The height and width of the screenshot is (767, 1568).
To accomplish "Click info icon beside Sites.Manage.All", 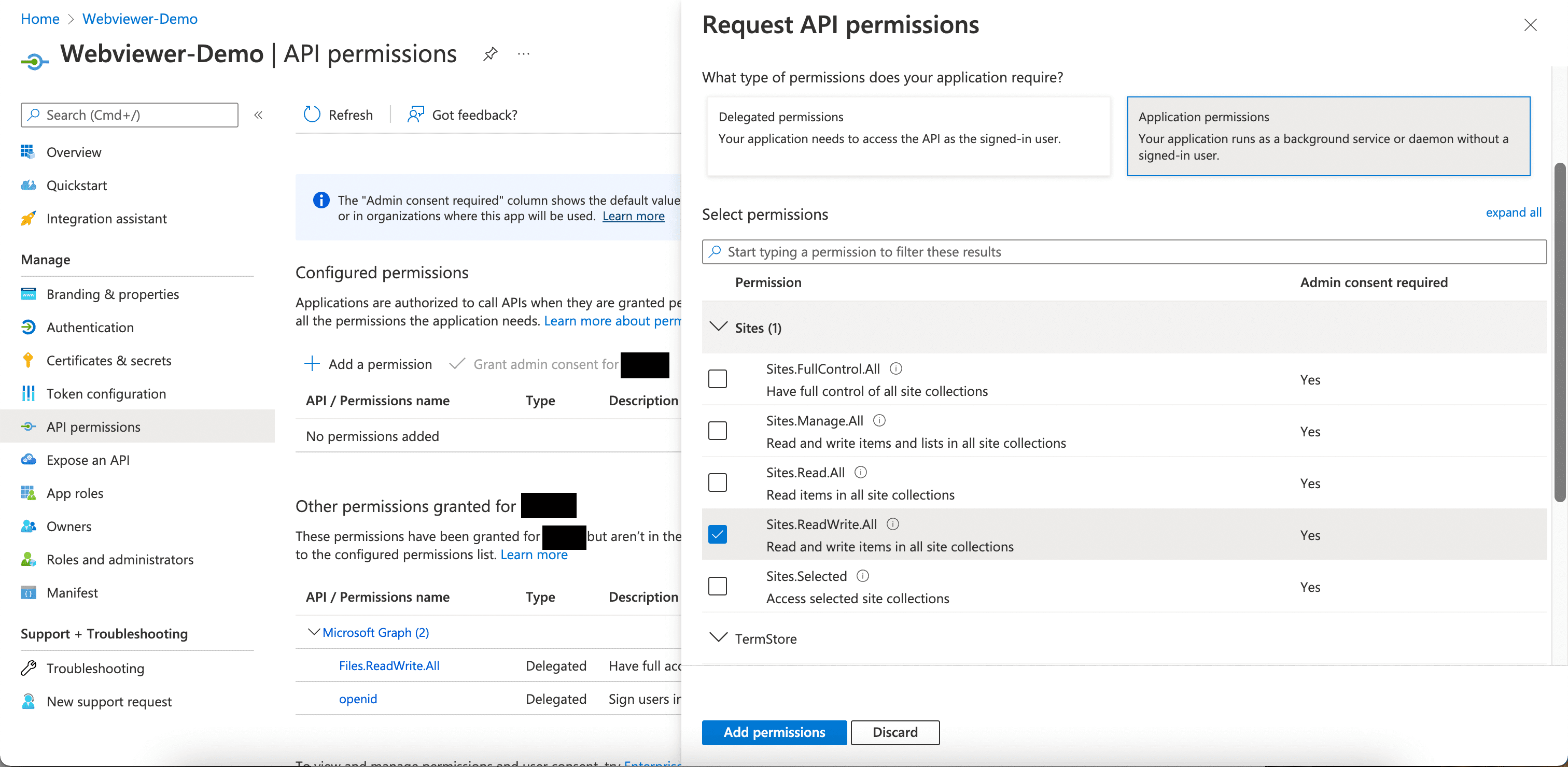I will [879, 420].
